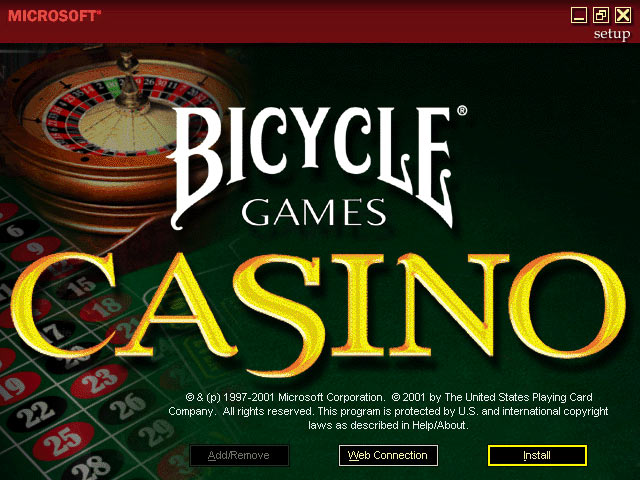Viewport: 640px width, 480px height.
Task: Close the setup window with X
Action: coord(623,16)
